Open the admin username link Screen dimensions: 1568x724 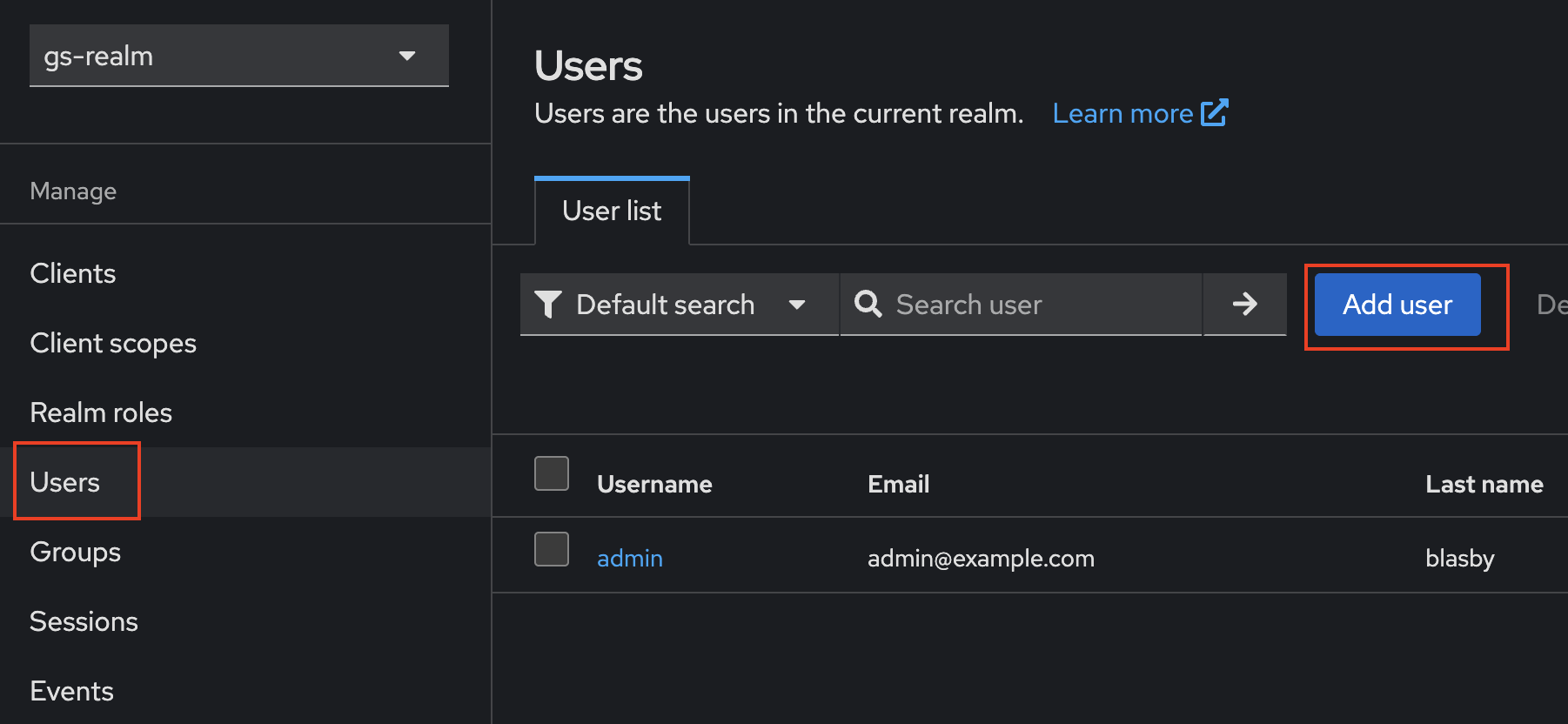point(630,559)
